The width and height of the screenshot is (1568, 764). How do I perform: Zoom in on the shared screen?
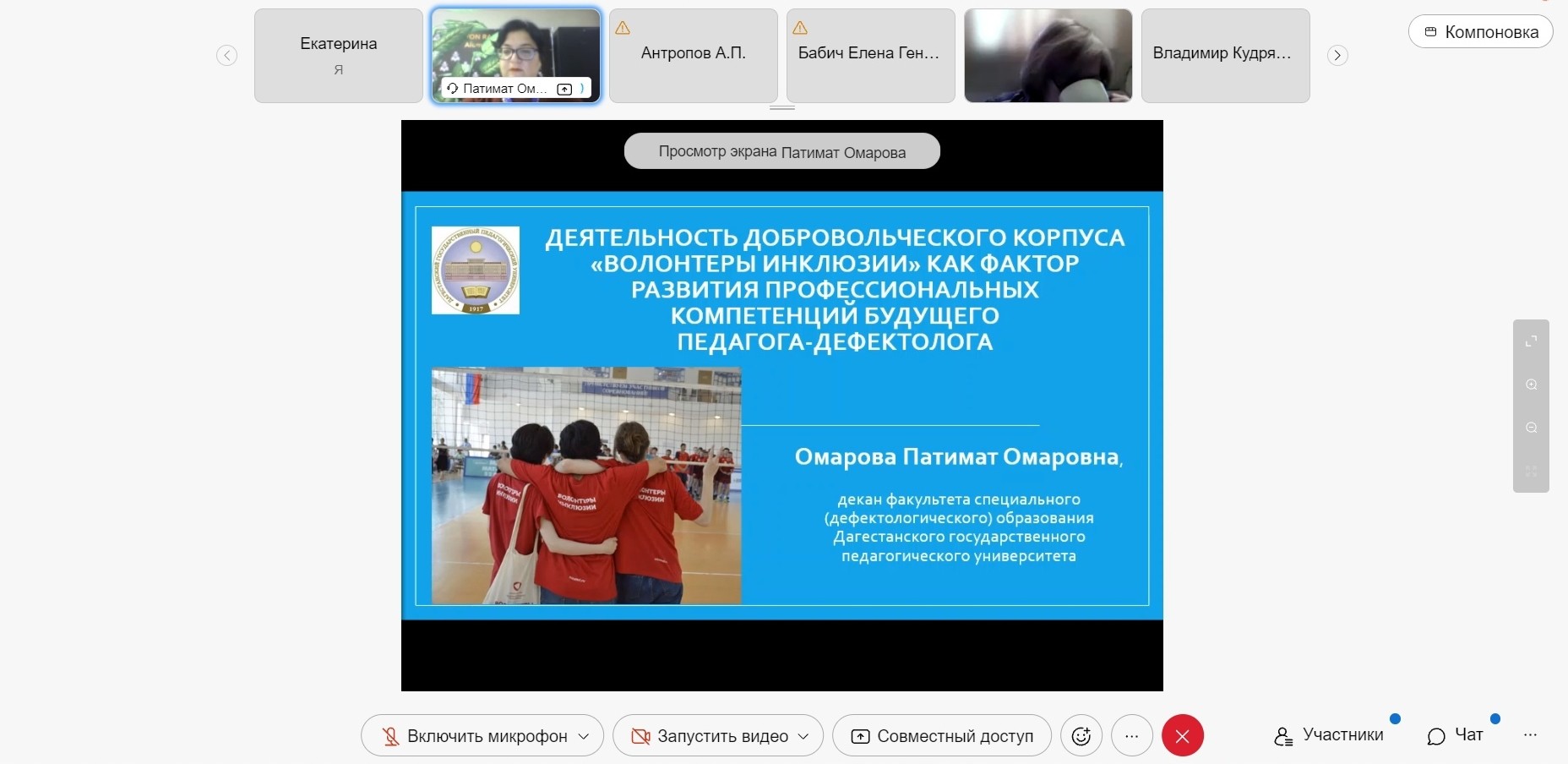click(1531, 385)
